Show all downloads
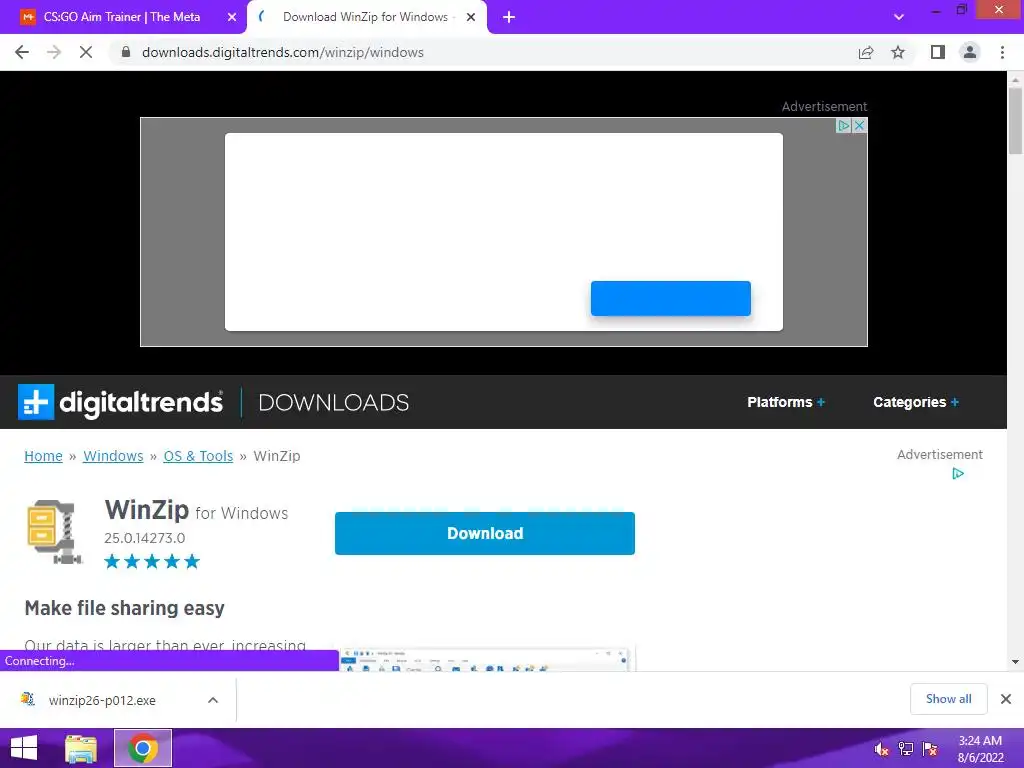 948,699
